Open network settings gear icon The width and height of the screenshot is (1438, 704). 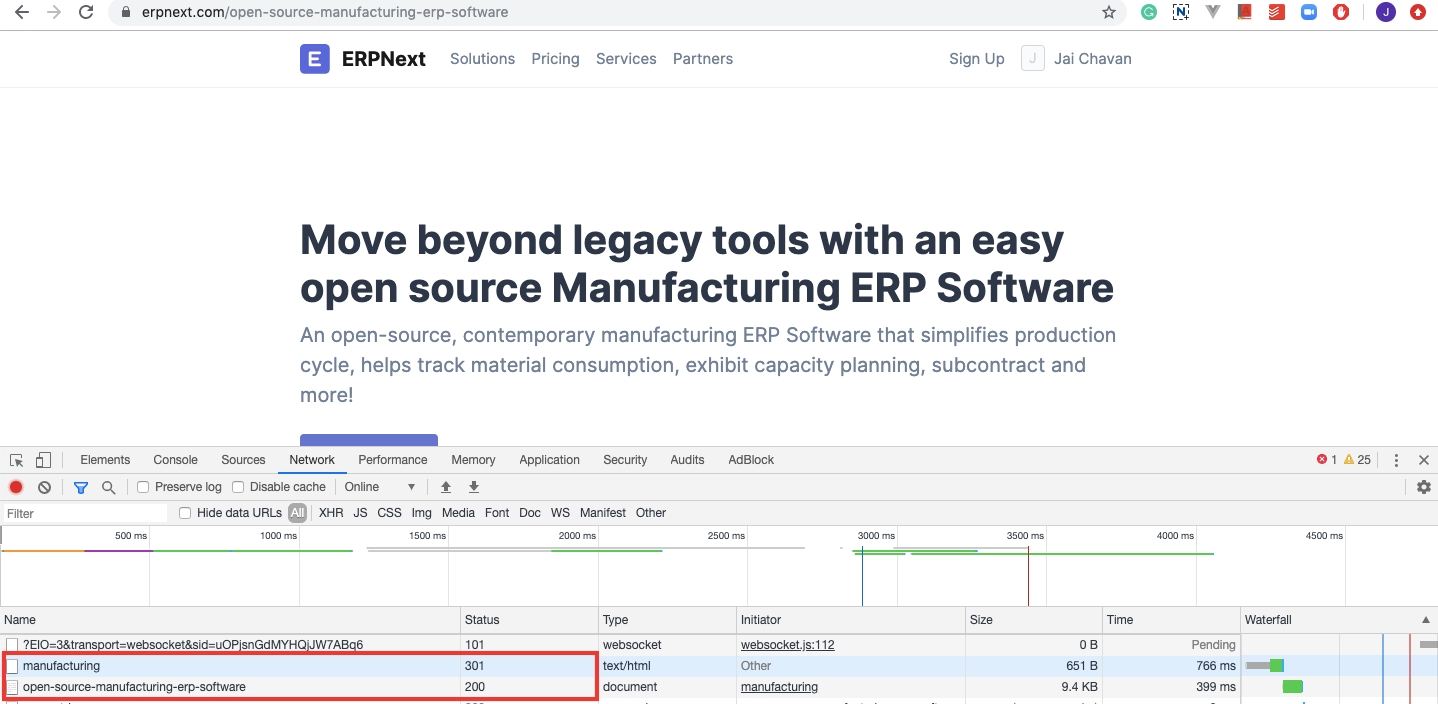1424,487
